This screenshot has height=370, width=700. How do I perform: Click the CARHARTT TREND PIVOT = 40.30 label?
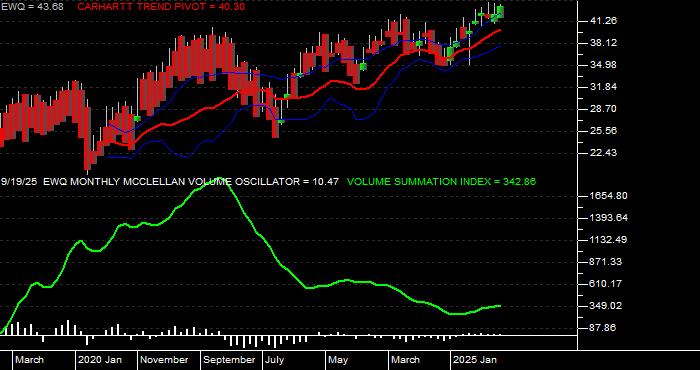click(161, 7)
